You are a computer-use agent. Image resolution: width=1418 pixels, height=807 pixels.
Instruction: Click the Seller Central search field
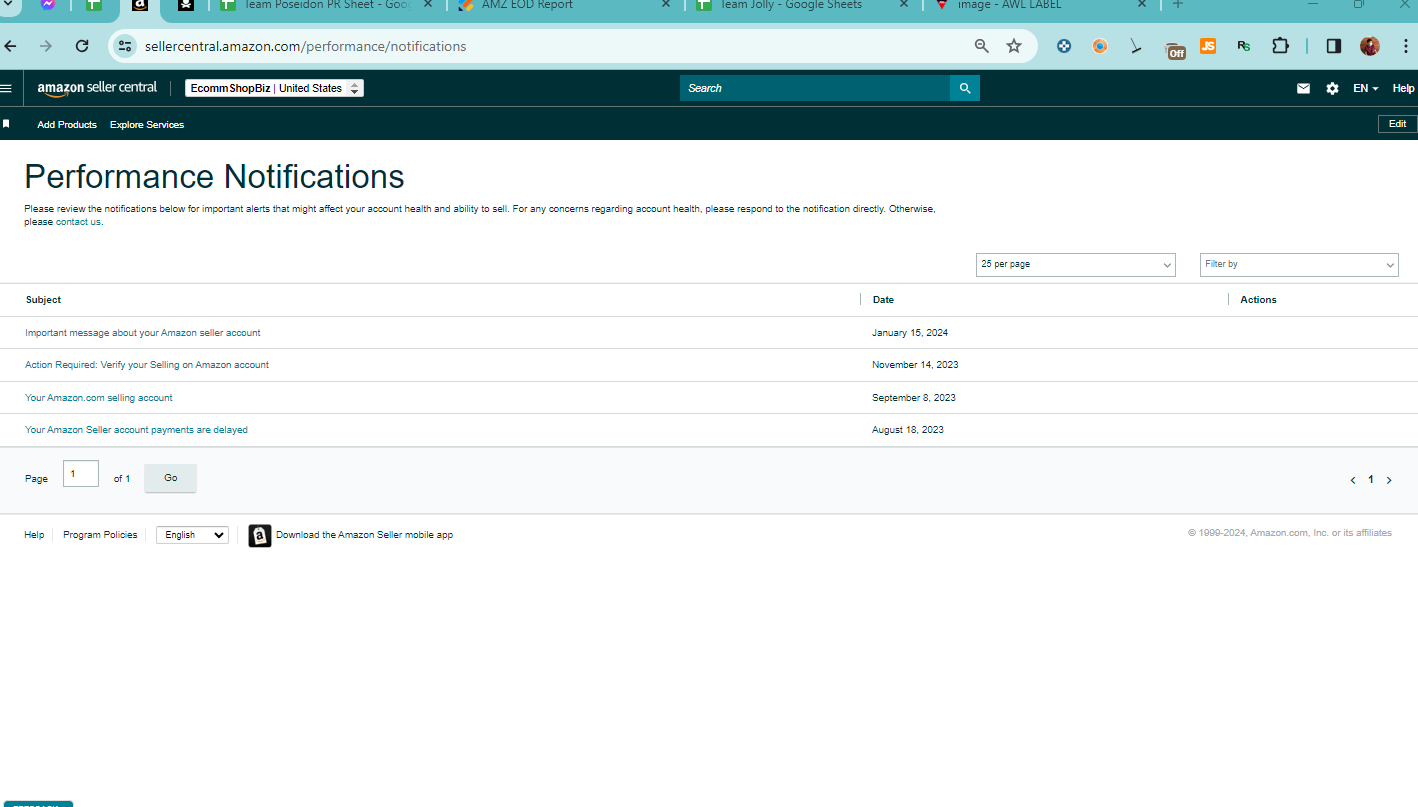(815, 88)
